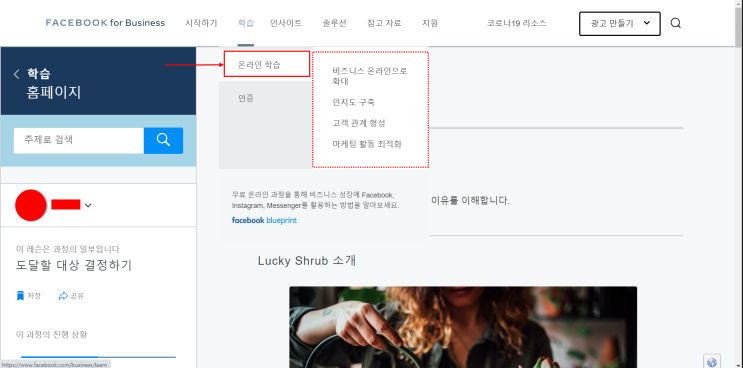Open the 솔루션 menu
This screenshot has height=368, width=743.
[x=335, y=23]
